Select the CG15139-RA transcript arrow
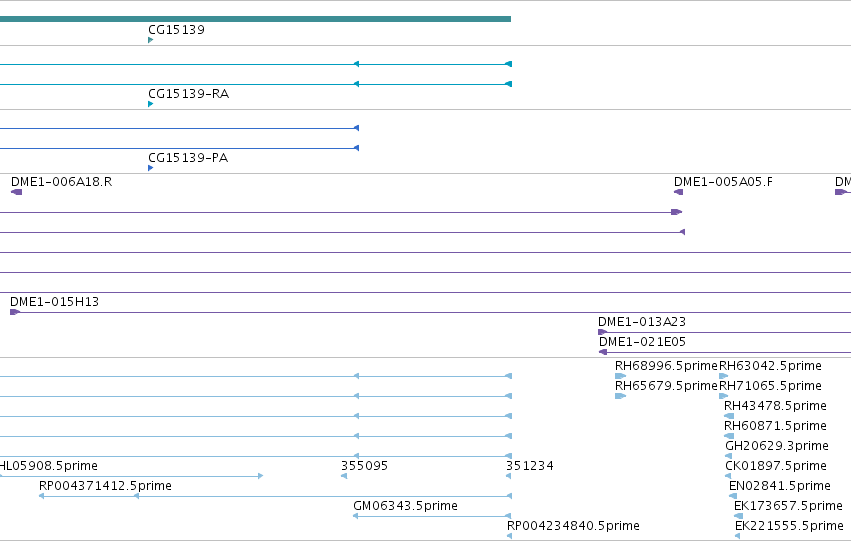Screen dimensions: 851x541 [x=150, y=104]
